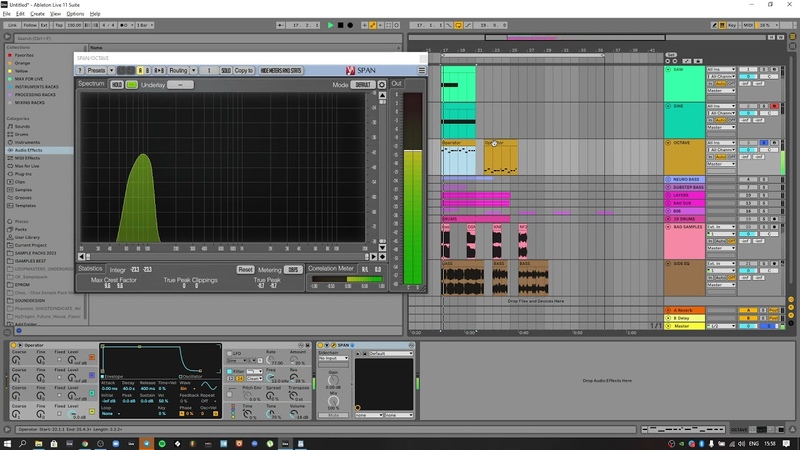
Task: Start playback with the green Play button
Action: point(331,25)
